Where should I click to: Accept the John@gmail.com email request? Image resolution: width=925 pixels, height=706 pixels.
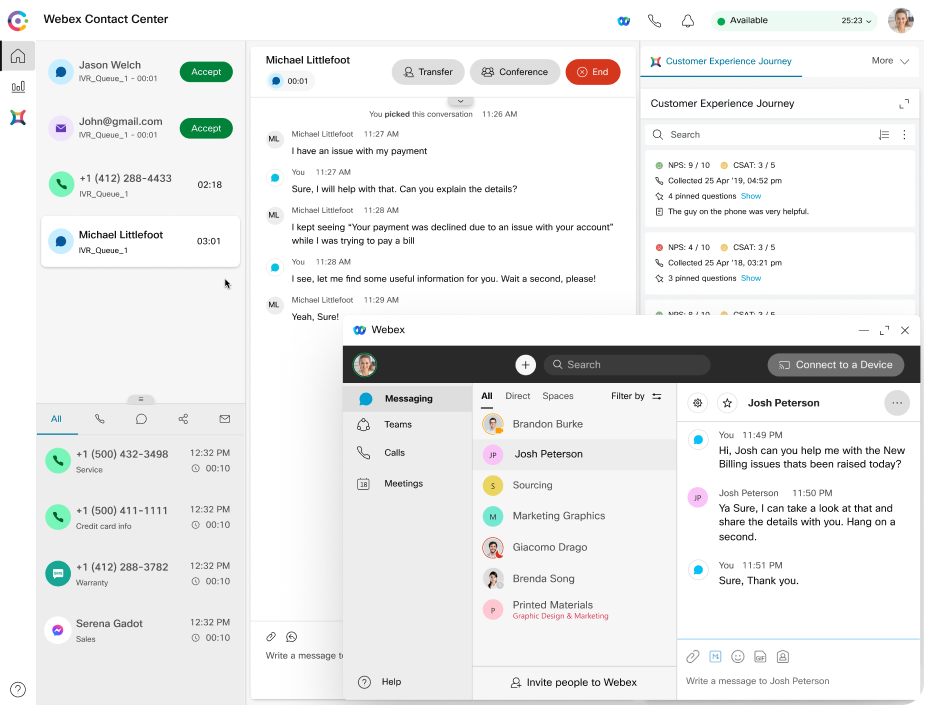[206, 128]
